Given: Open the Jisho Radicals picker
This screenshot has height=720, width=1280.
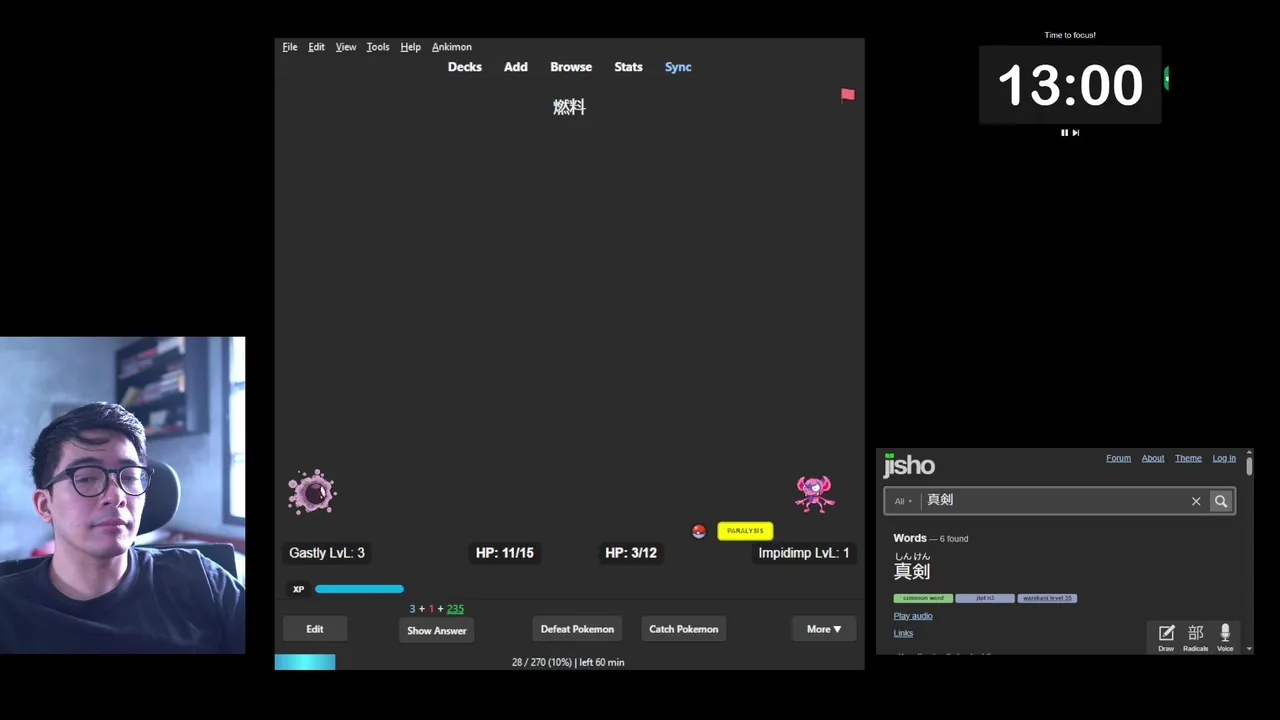Looking at the screenshot, I should pyautogui.click(x=1195, y=637).
